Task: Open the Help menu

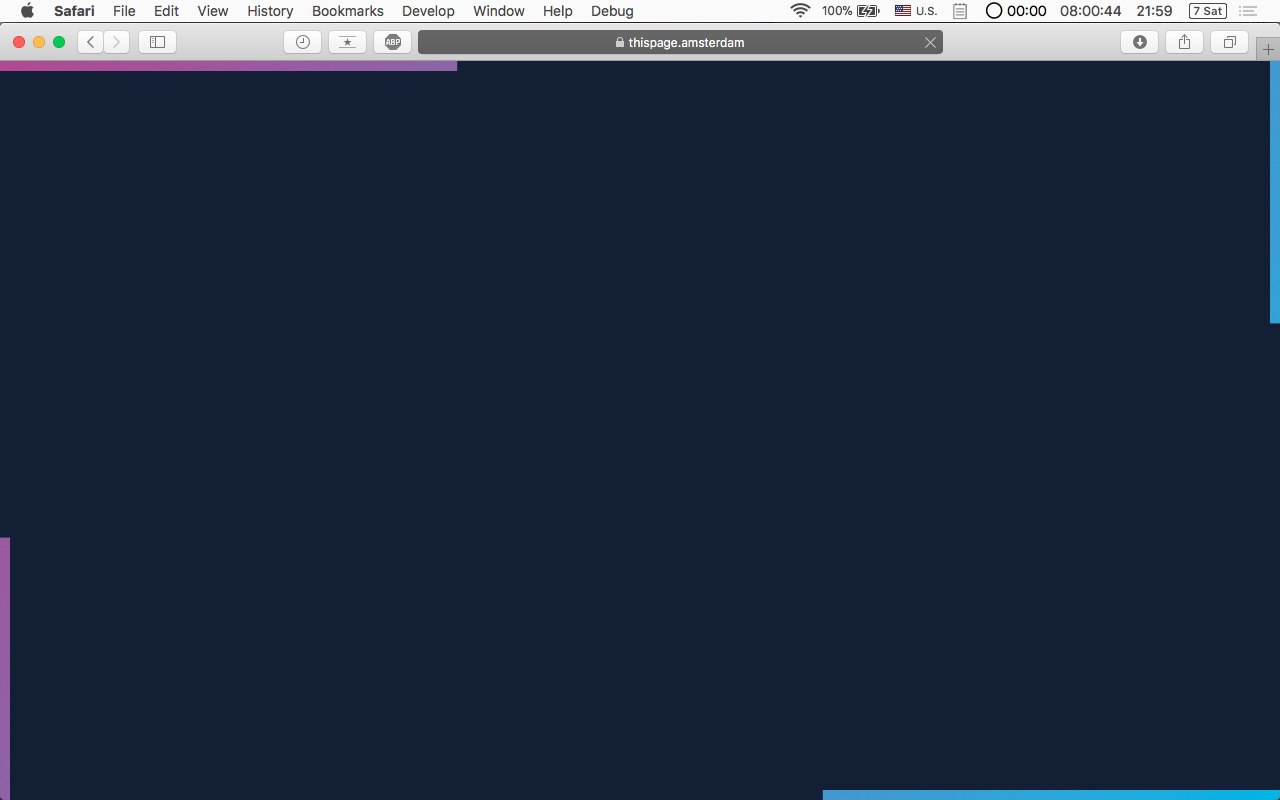Action: click(x=558, y=11)
